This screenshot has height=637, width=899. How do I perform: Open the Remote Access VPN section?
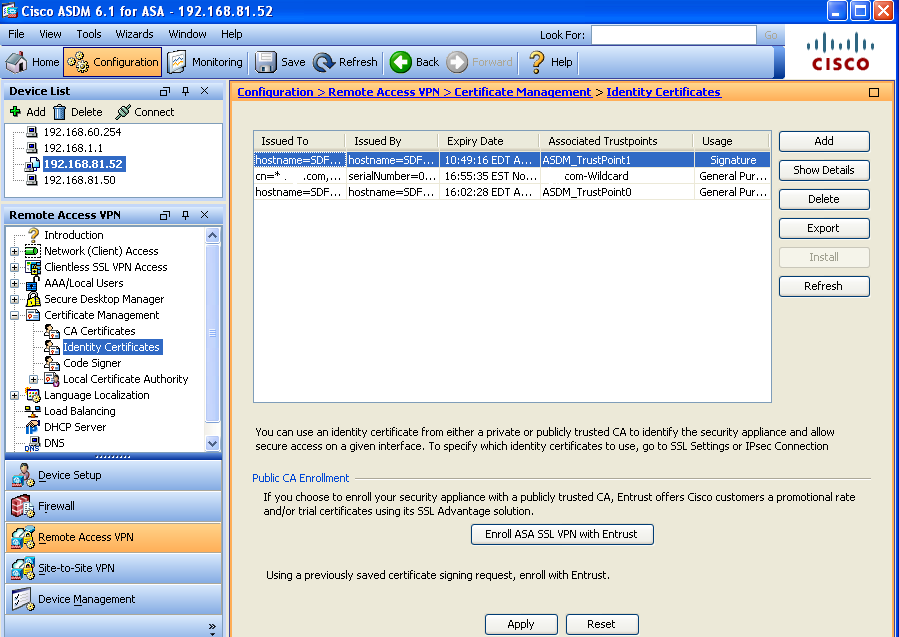tap(114, 537)
